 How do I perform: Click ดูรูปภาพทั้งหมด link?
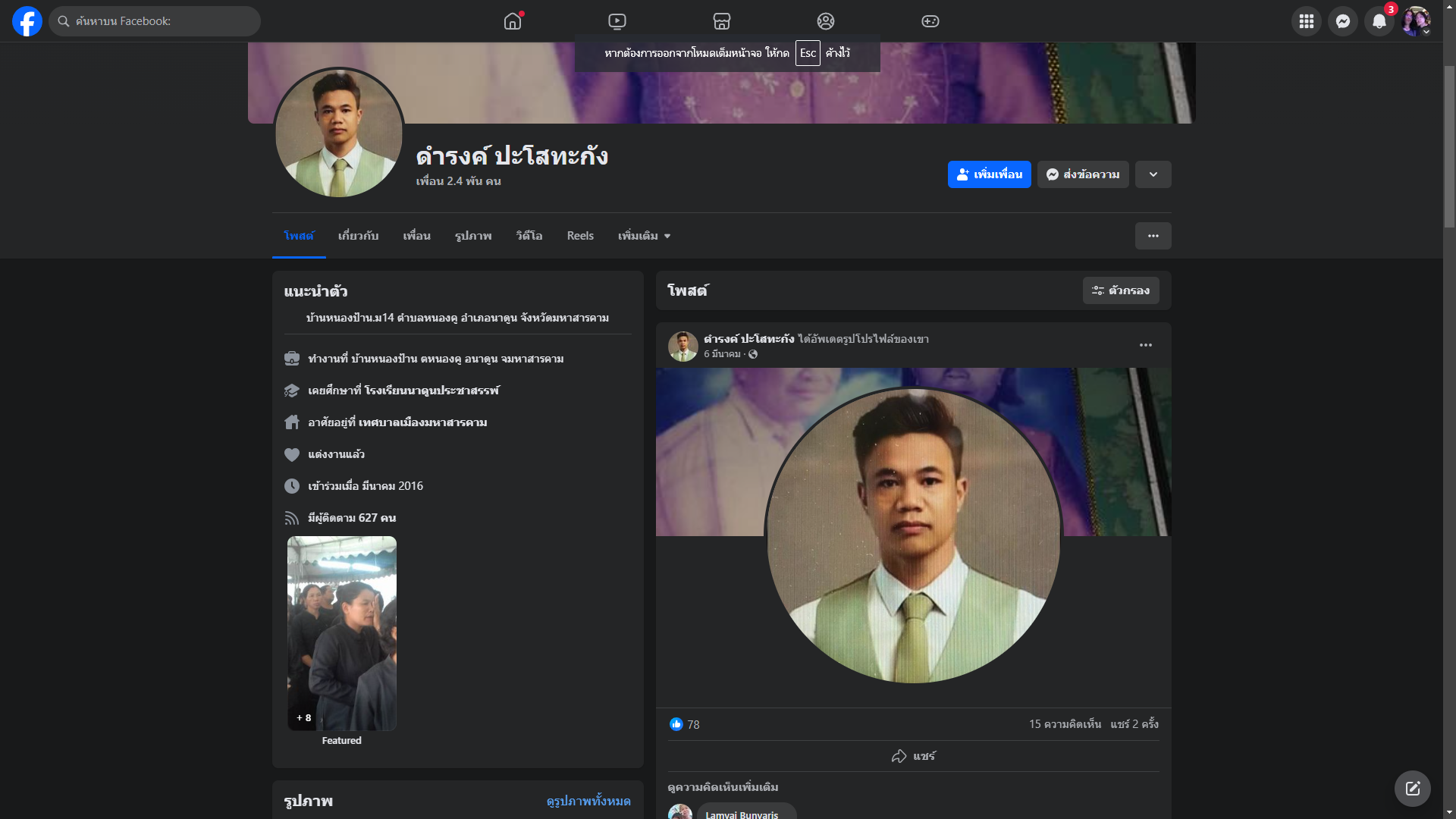pyautogui.click(x=588, y=801)
